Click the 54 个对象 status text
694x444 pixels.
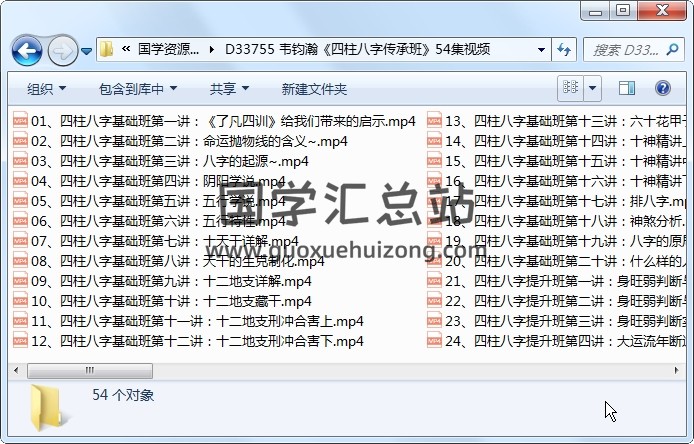pos(123,395)
